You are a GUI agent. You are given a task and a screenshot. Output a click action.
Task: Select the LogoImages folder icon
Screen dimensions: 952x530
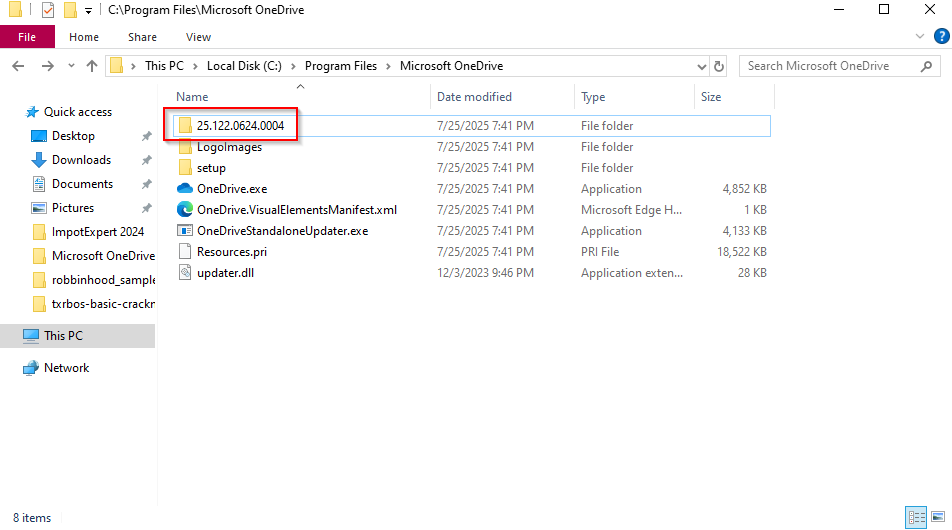tap(185, 147)
